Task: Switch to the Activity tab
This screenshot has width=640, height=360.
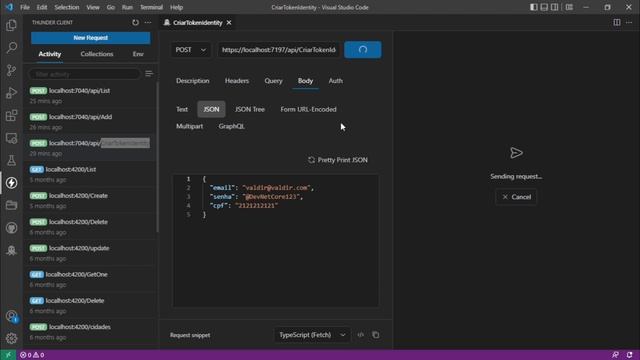Action: pyautogui.click(x=50, y=54)
